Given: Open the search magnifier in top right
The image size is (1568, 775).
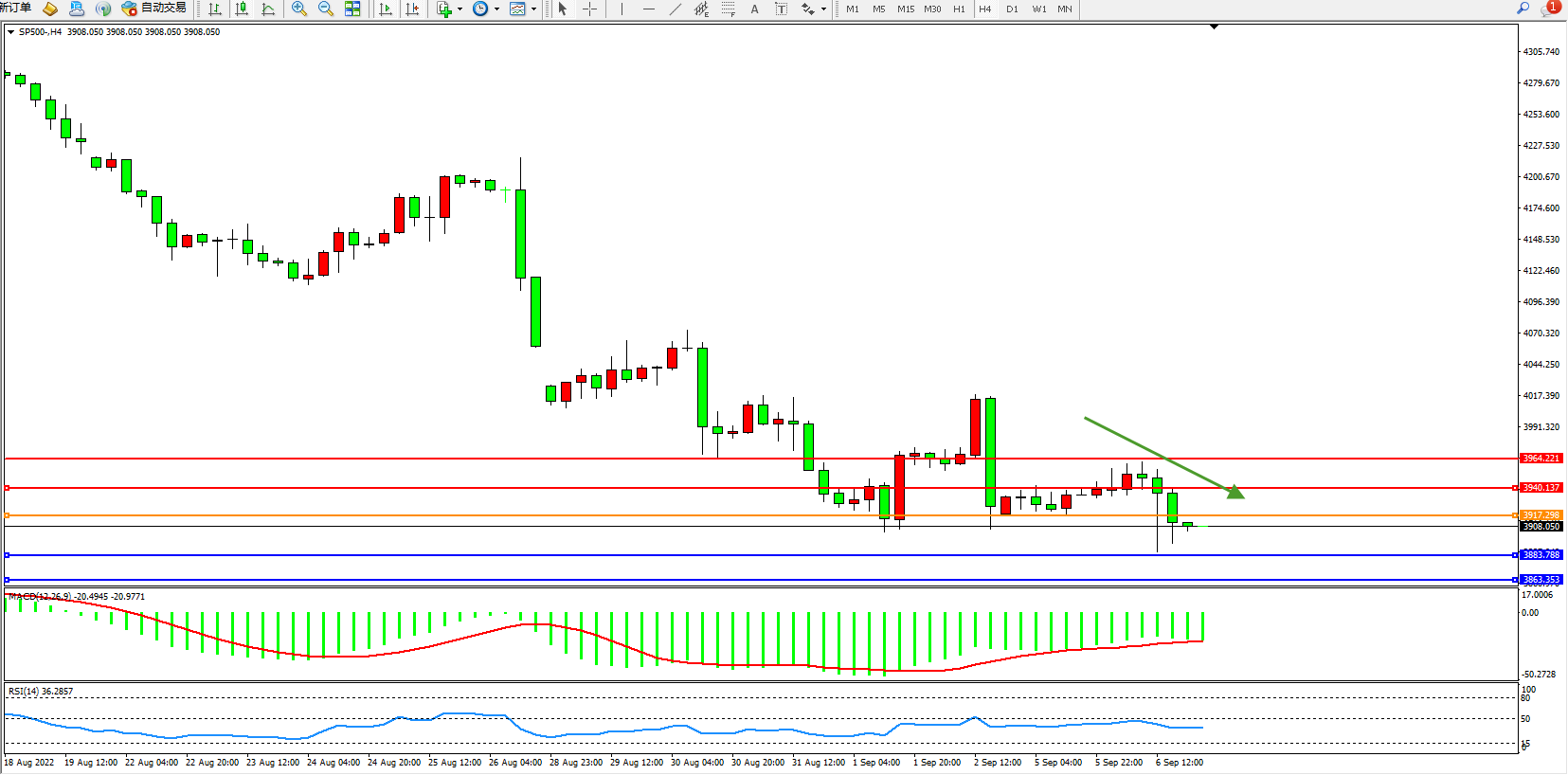Looking at the screenshot, I should (x=1523, y=8).
